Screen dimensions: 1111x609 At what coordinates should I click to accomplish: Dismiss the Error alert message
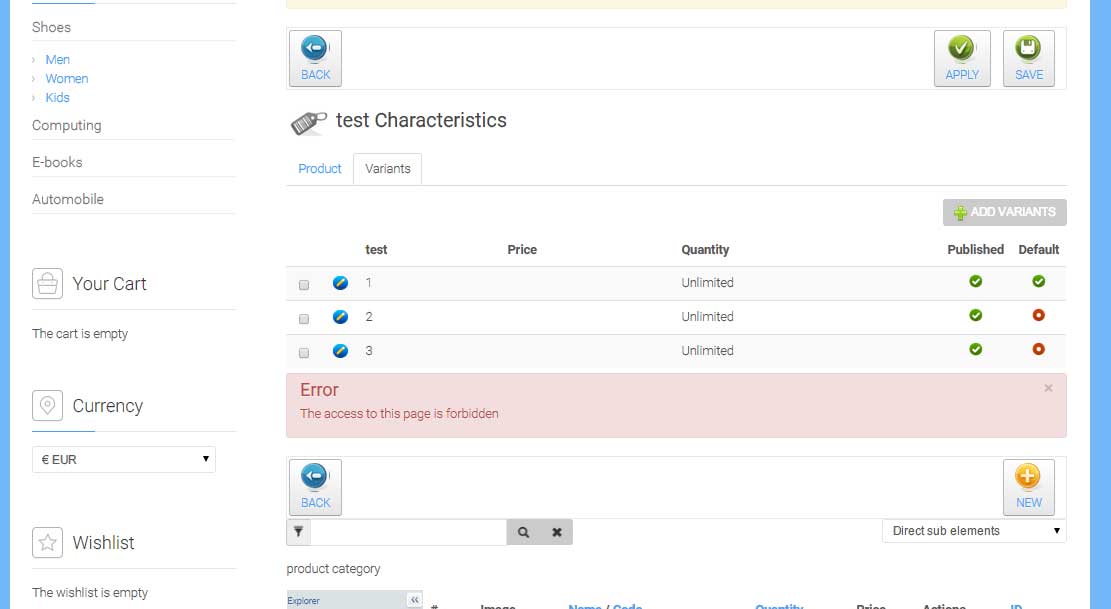[x=1048, y=388]
